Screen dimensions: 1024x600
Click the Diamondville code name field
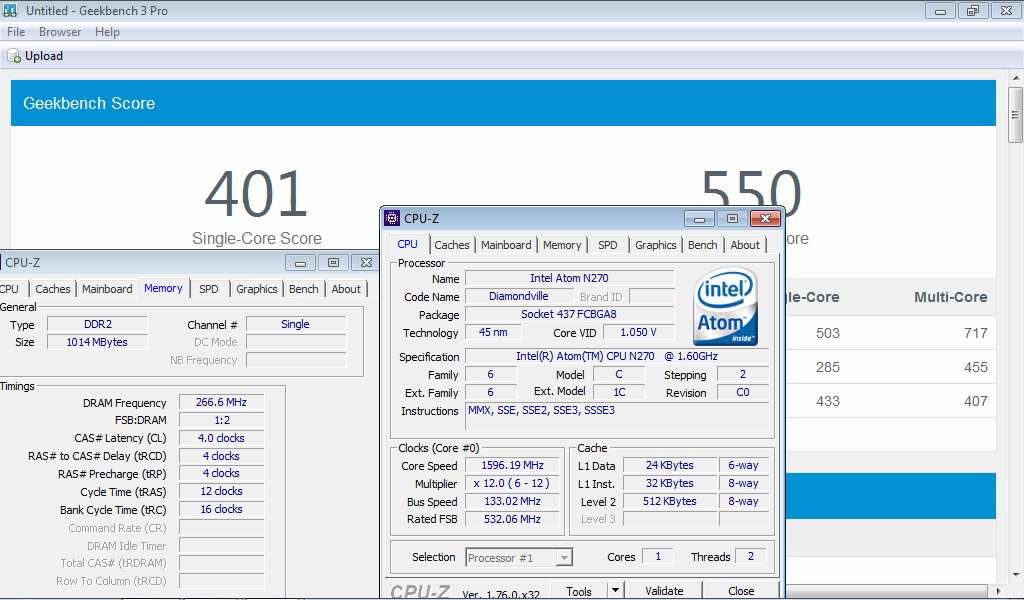pos(519,296)
